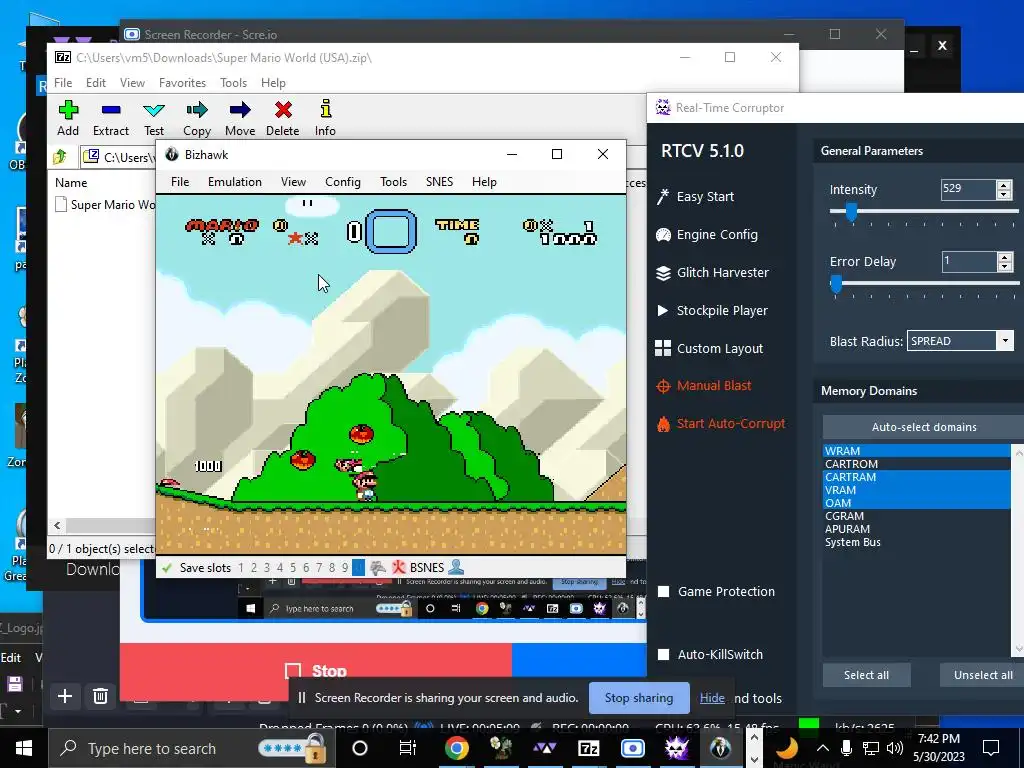Enable the Auto-KillSwitch checkbox
This screenshot has height=768, width=1024.
(664, 654)
